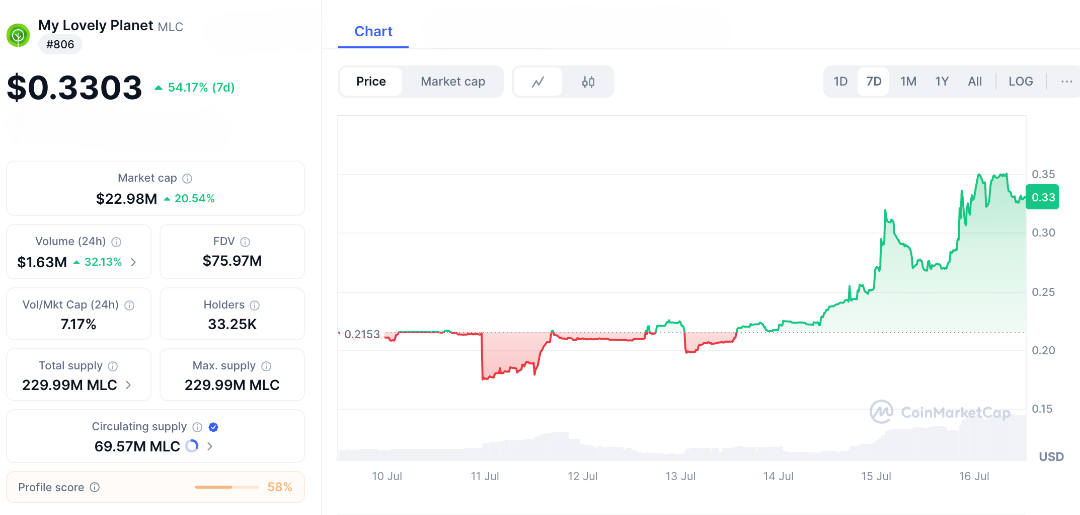
Task: Toggle chart to Price view
Action: (371, 82)
